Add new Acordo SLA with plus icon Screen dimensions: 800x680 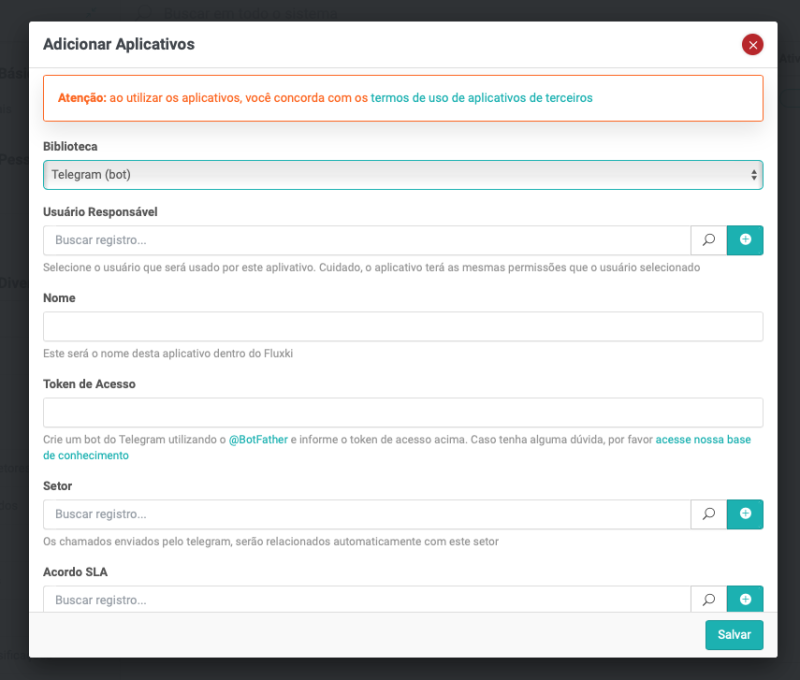(x=745, y=600)
